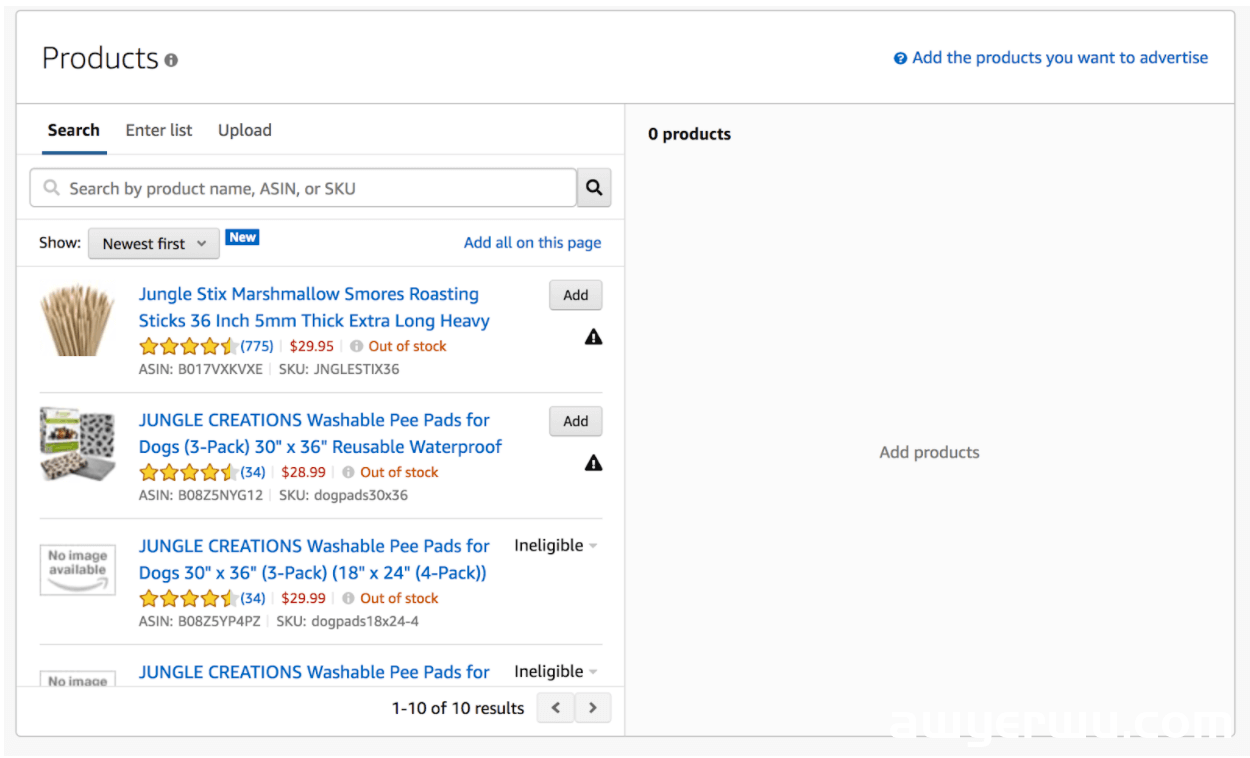This screenshot has height=758, width=1250.
Task: Add the Jungle Stix Marshmallow Sticks product
Action: (x=576, y=295)
